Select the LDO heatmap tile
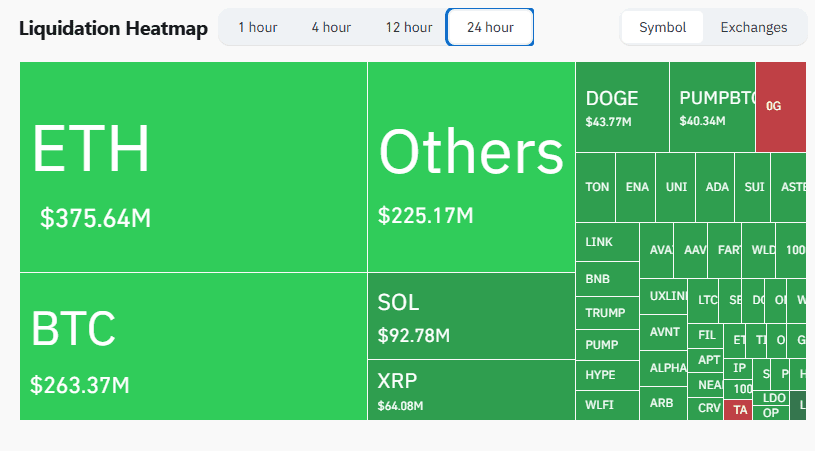The height and width of the screenshot is (451, 815). [x=771, y=398]
